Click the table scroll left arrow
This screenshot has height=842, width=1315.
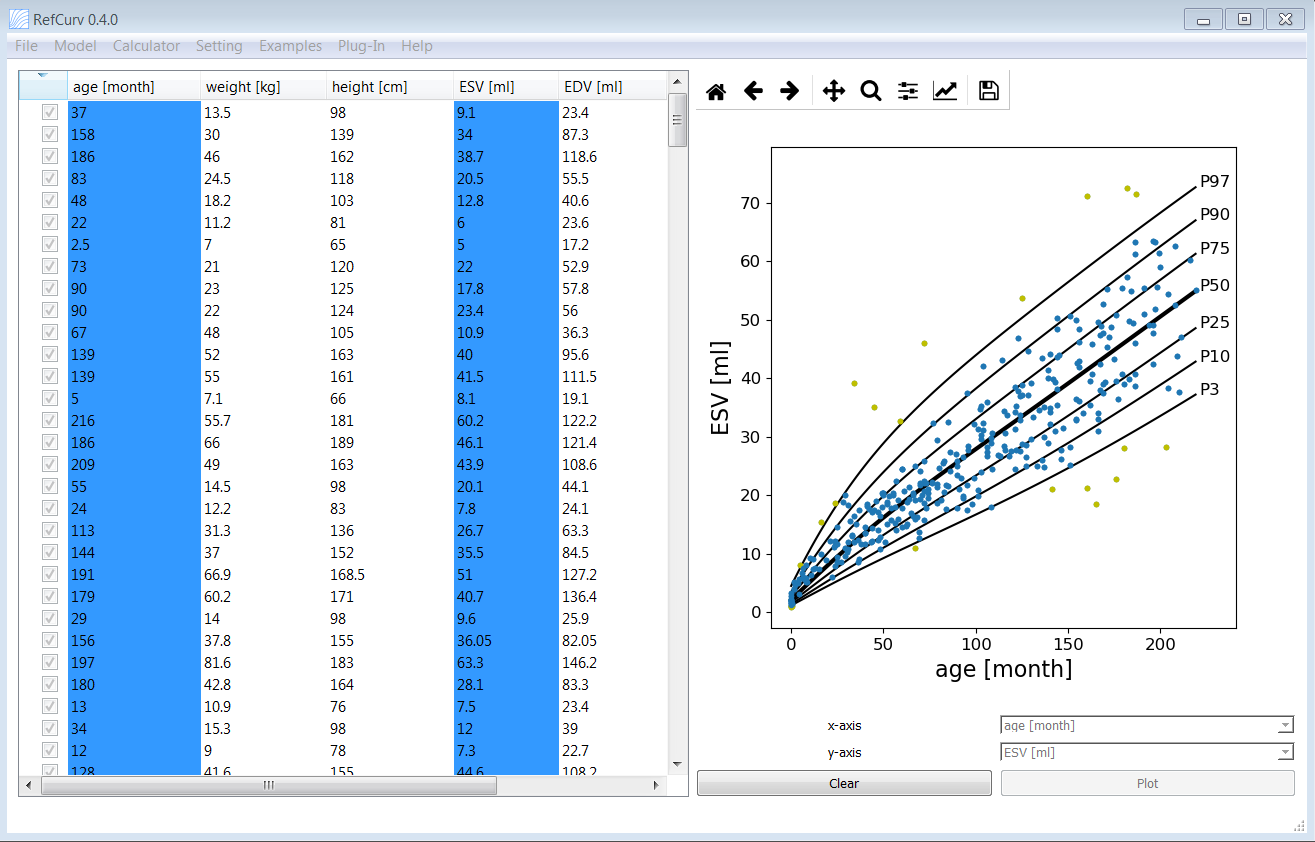point(28,786)
